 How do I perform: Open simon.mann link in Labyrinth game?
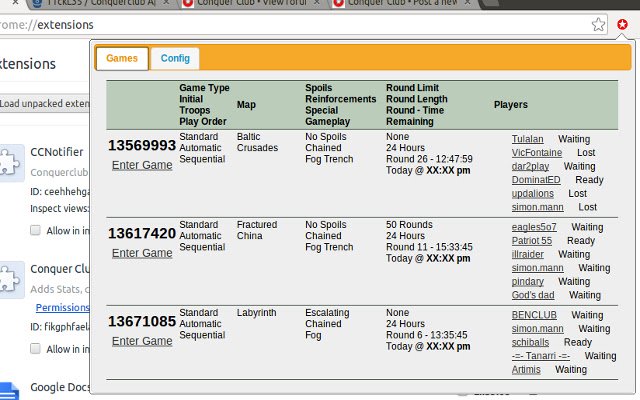(538, 329)
